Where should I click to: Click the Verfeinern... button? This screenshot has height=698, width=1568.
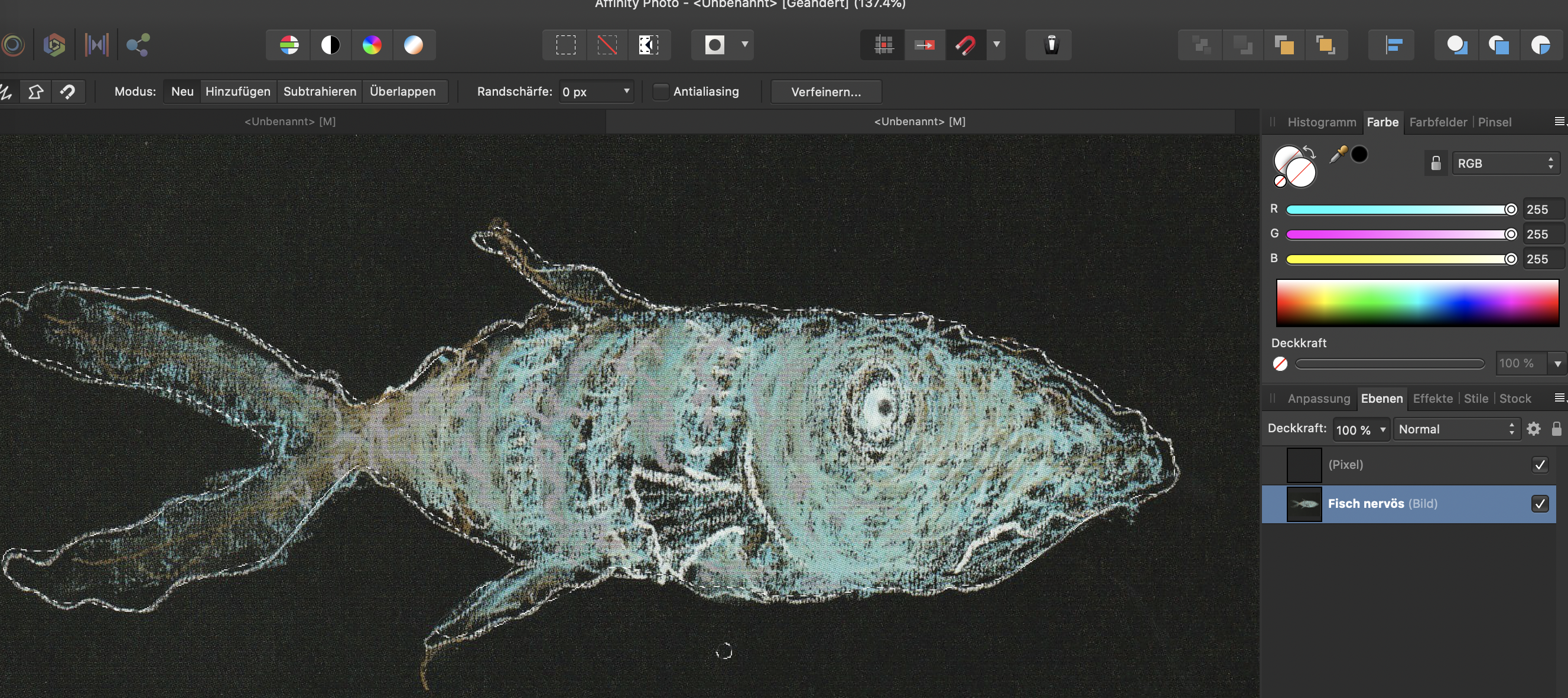click(x=825, y=92)
